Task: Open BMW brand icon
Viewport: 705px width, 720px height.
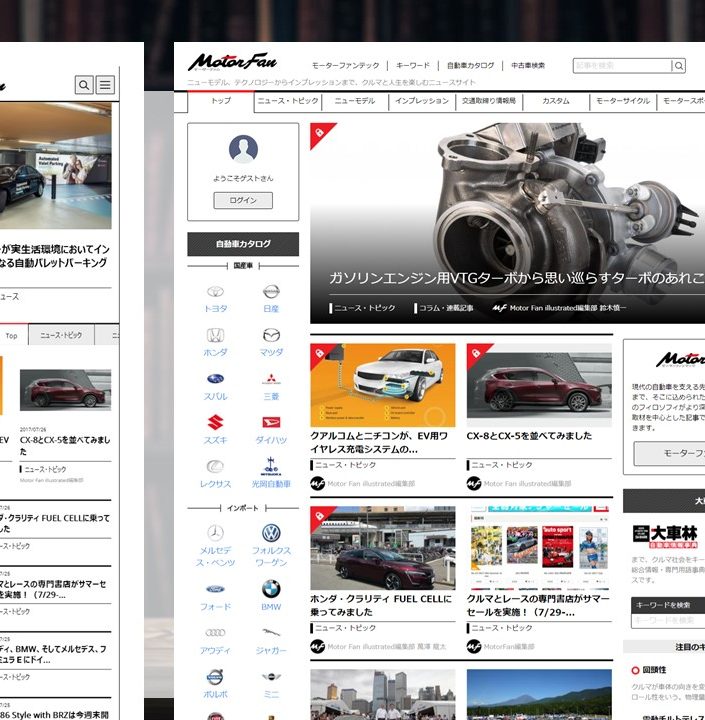Action: (x=271, y=589)
